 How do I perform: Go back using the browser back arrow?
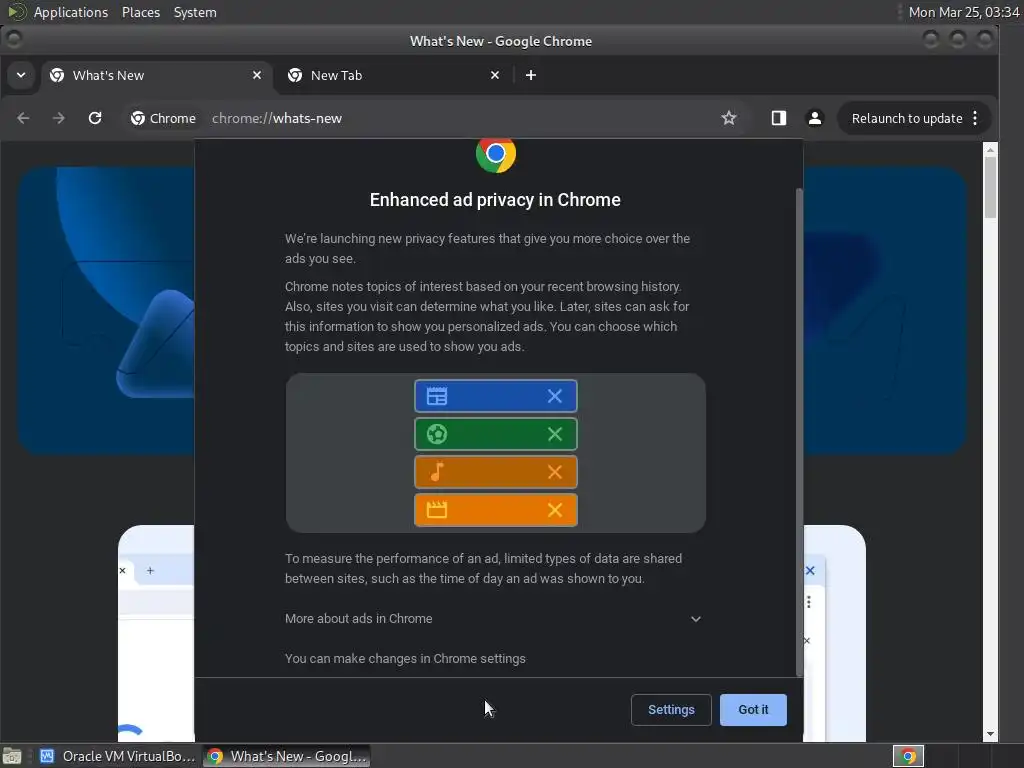[x=24, y=118]
